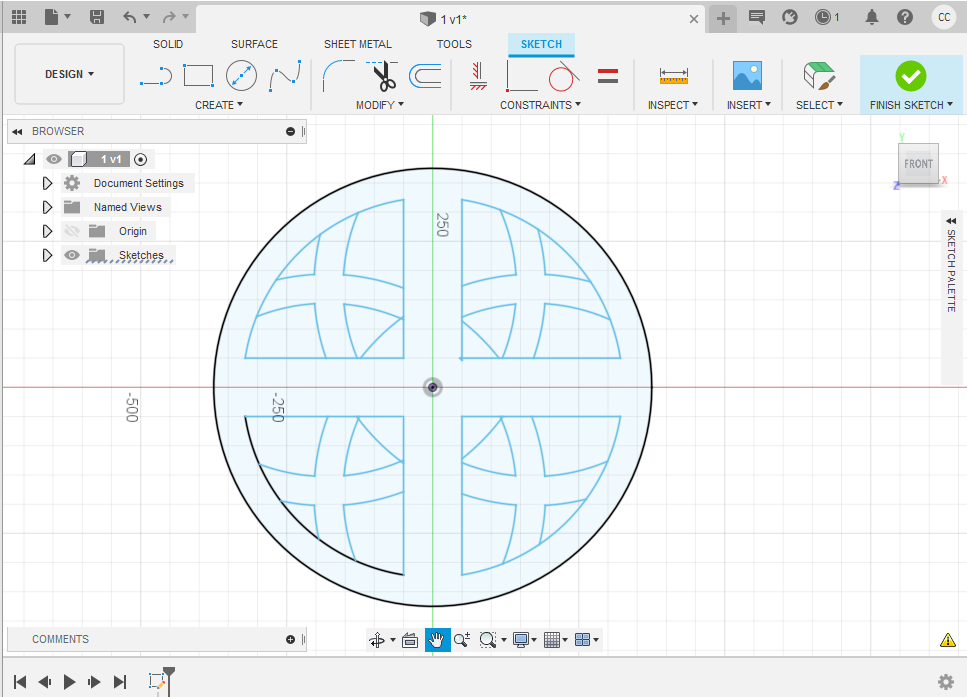Click the Look At tool

pos(409,640)
